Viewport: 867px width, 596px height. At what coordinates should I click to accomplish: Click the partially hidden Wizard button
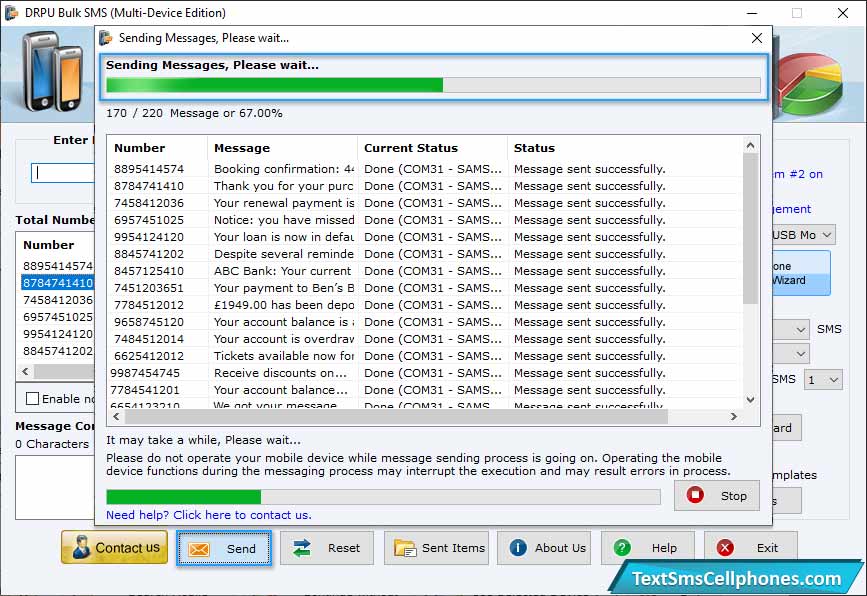pyautogui.click(x=801, y=273)
